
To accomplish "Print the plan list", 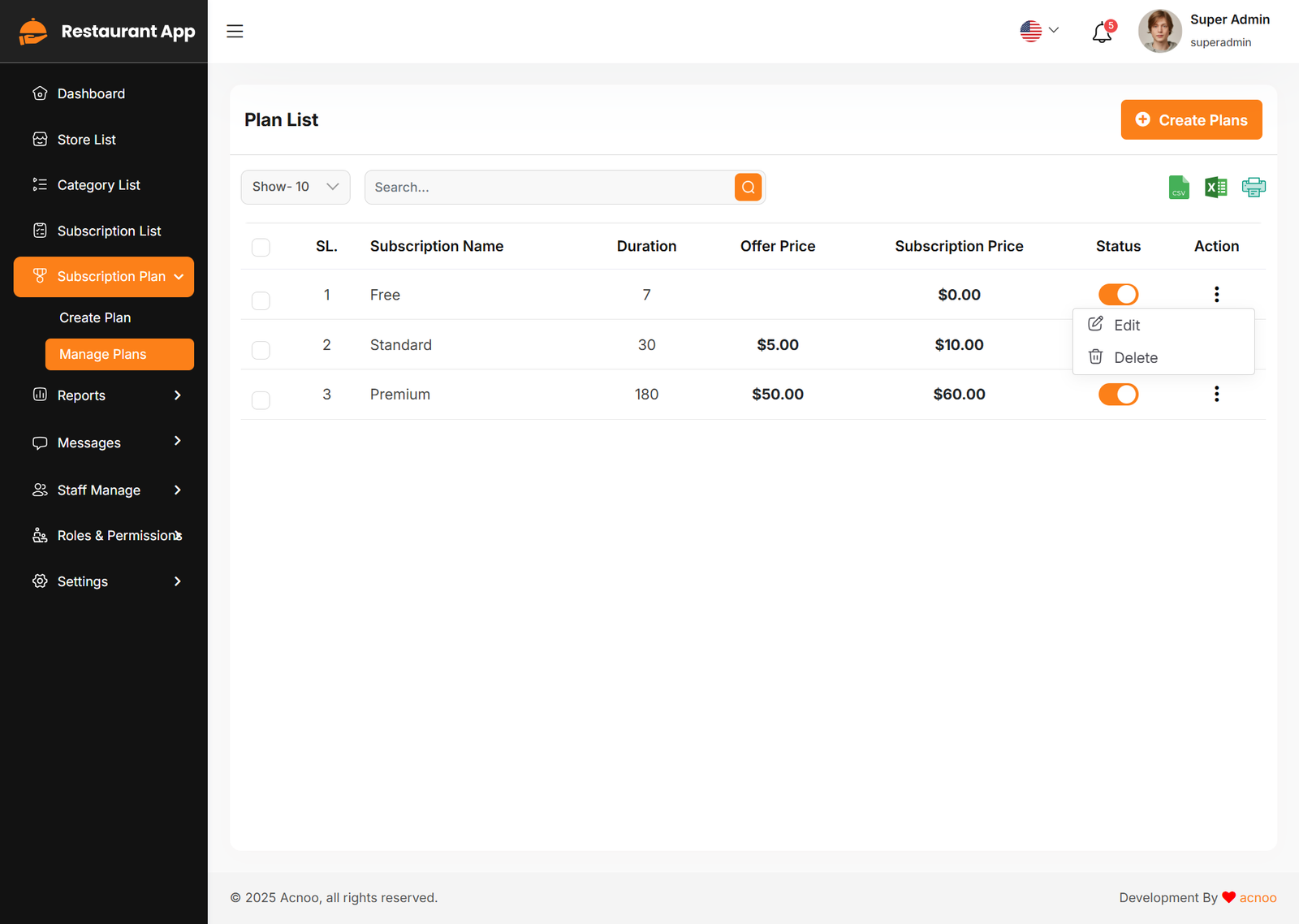I will click(x=1254, y=188).
